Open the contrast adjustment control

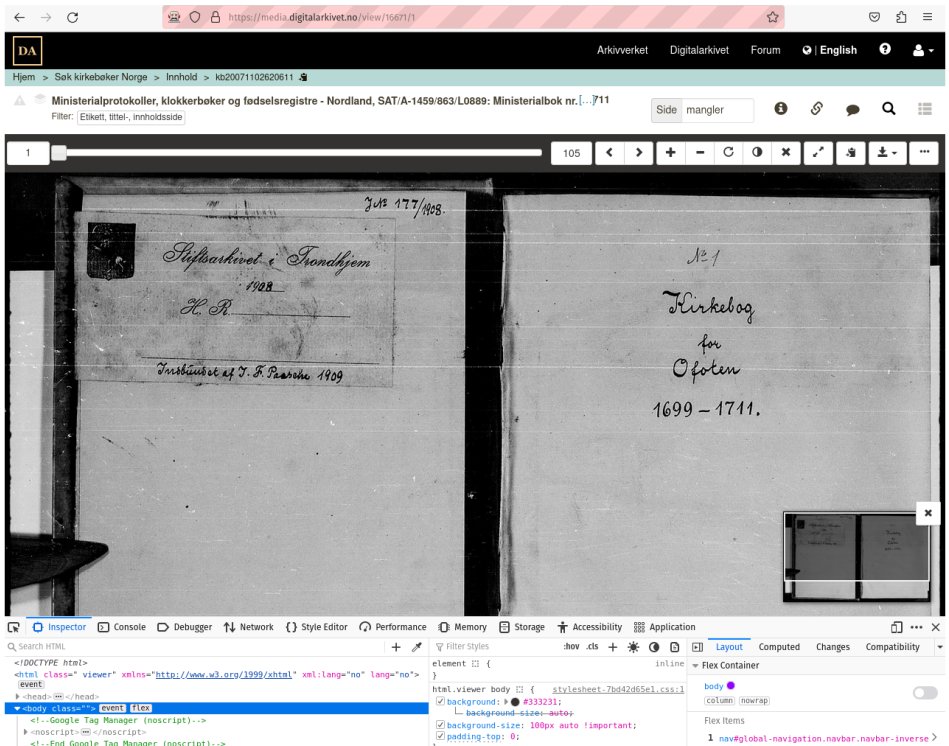coord(757,152)
